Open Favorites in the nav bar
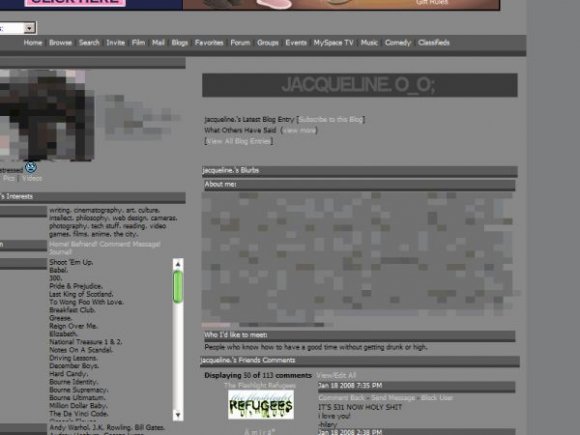 (x=209, y=43)
